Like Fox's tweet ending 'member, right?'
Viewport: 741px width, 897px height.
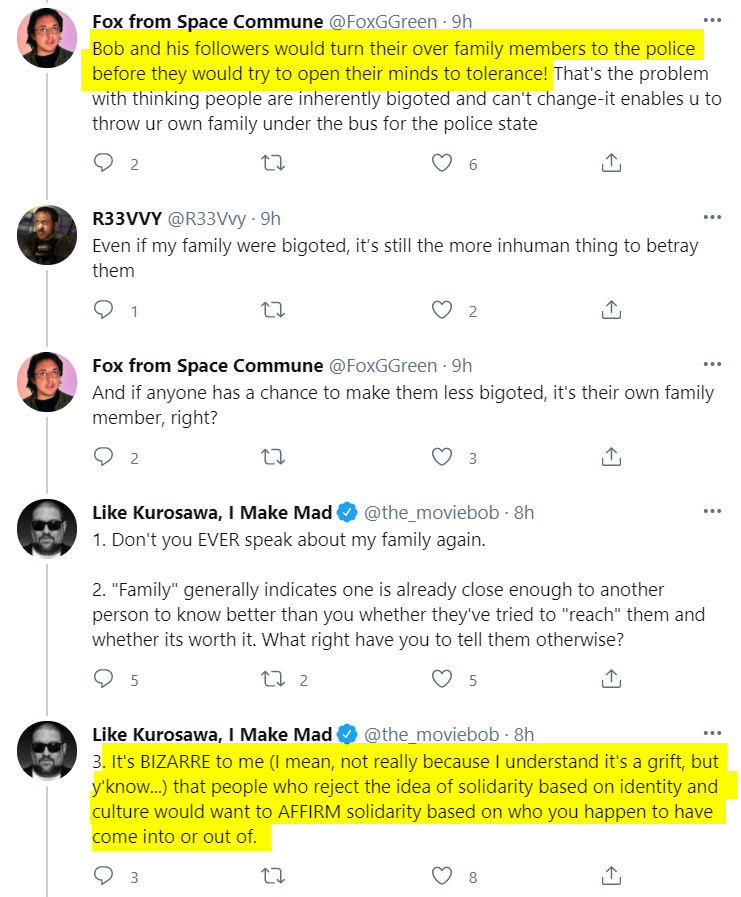coord(442,457)
